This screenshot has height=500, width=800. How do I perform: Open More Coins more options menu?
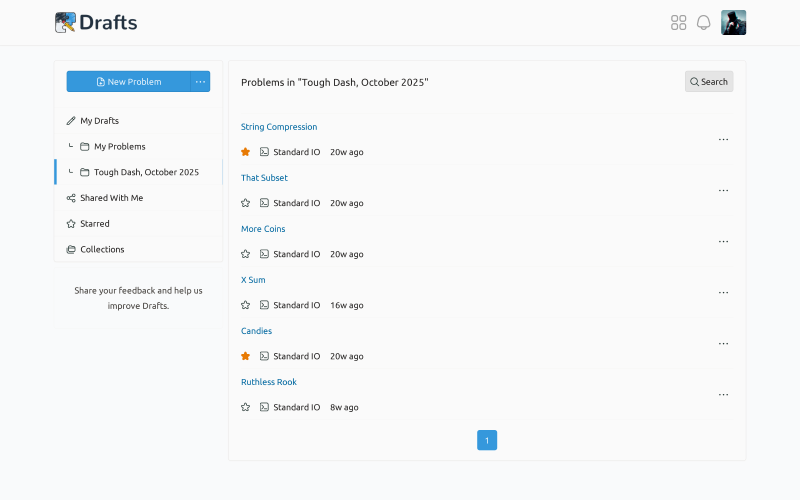point(723,241)
